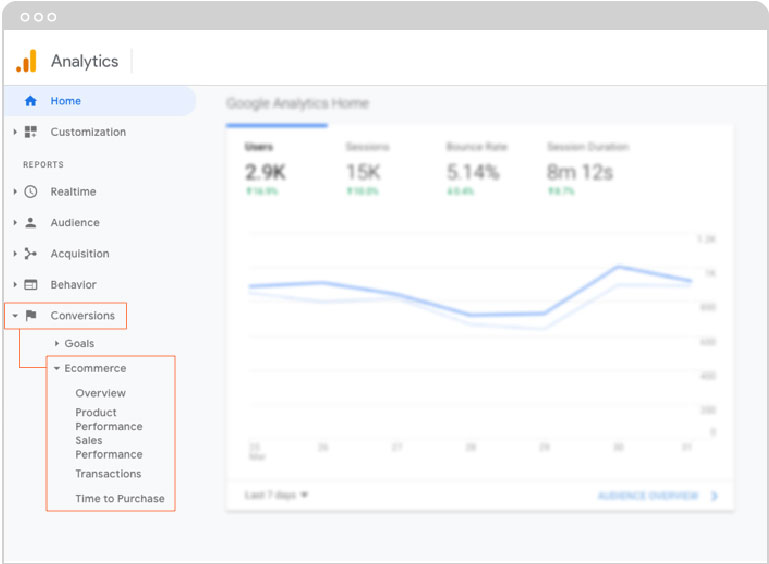Viewport: 769px width, 564px height.
Task: Open the Last 7 days dropdown
Action: click(276, 495)
